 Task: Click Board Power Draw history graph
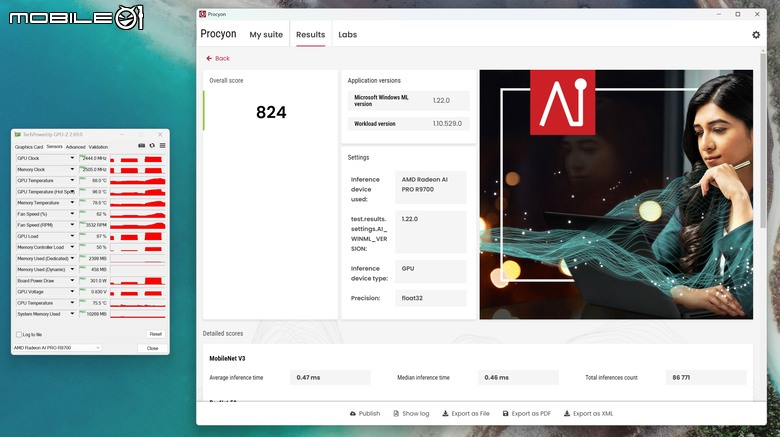coord(138,281)
